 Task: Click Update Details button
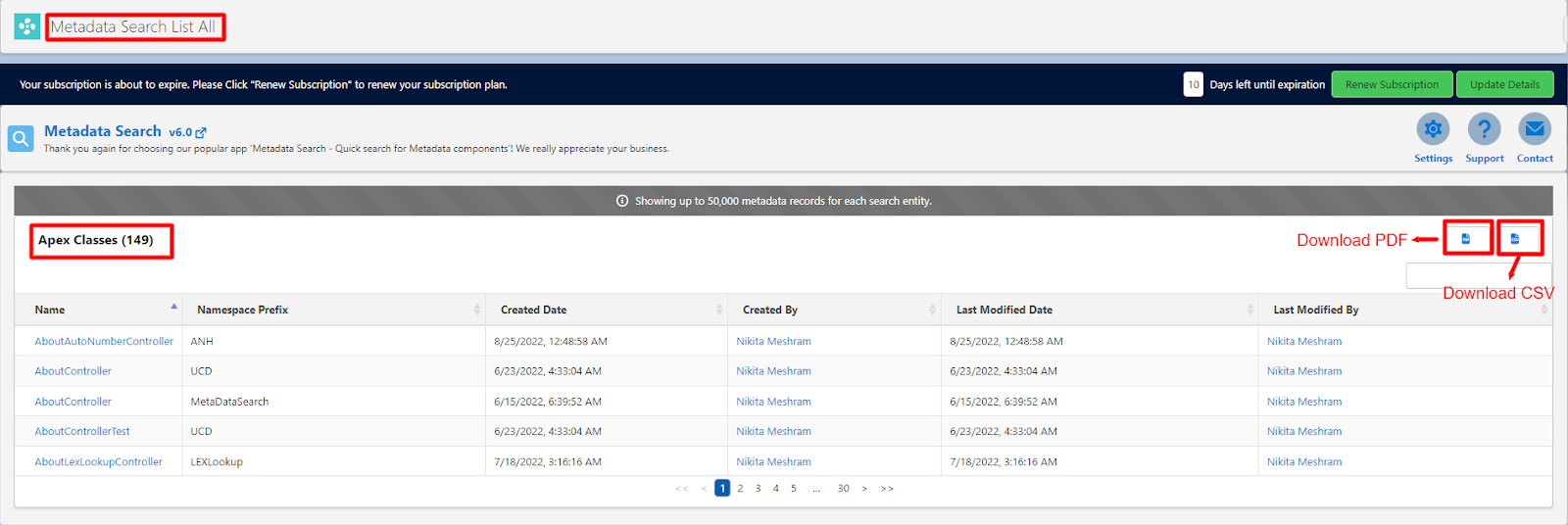[1504, 84]
